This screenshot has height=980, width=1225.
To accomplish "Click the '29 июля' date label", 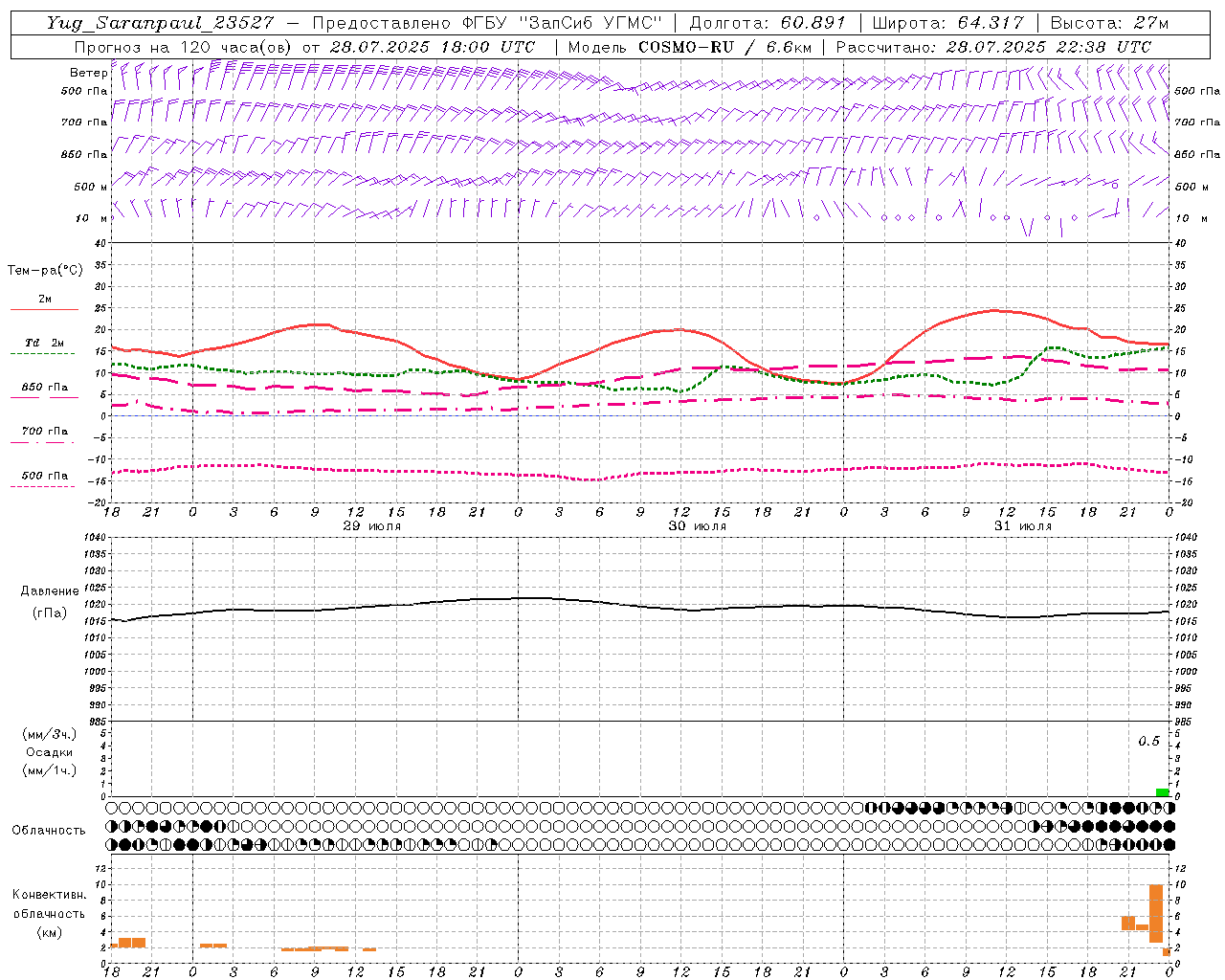I will [x=372, y=526].
